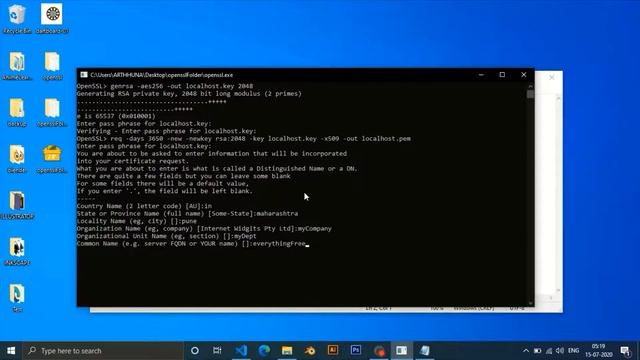Image resolution: width=640 pixels, height=360 pixels.
Task: Launch Visual Studio Code from taskbar
Action: pos(241,350)
